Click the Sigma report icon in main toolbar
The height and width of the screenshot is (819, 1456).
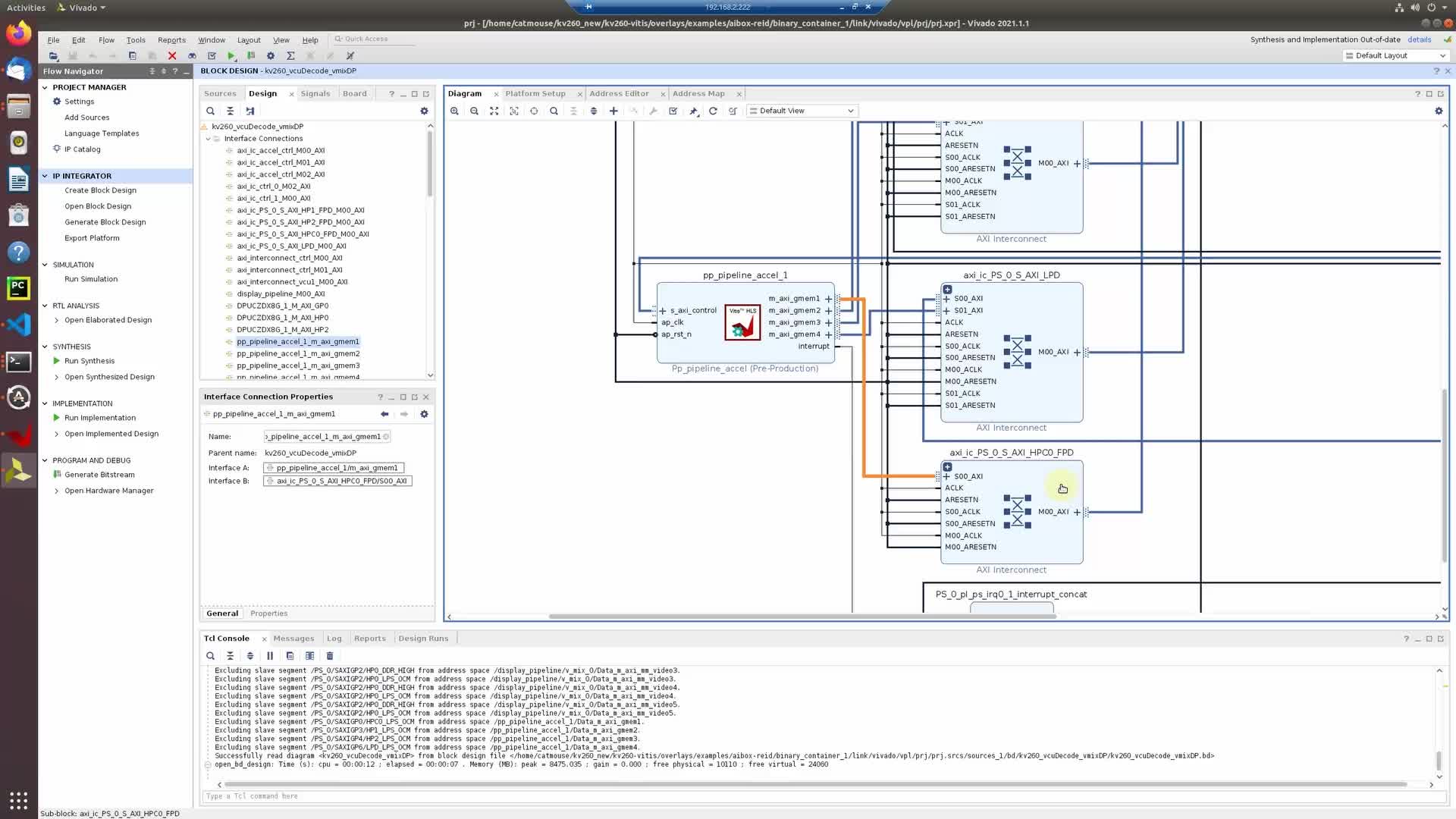click(x=290, y=56)
